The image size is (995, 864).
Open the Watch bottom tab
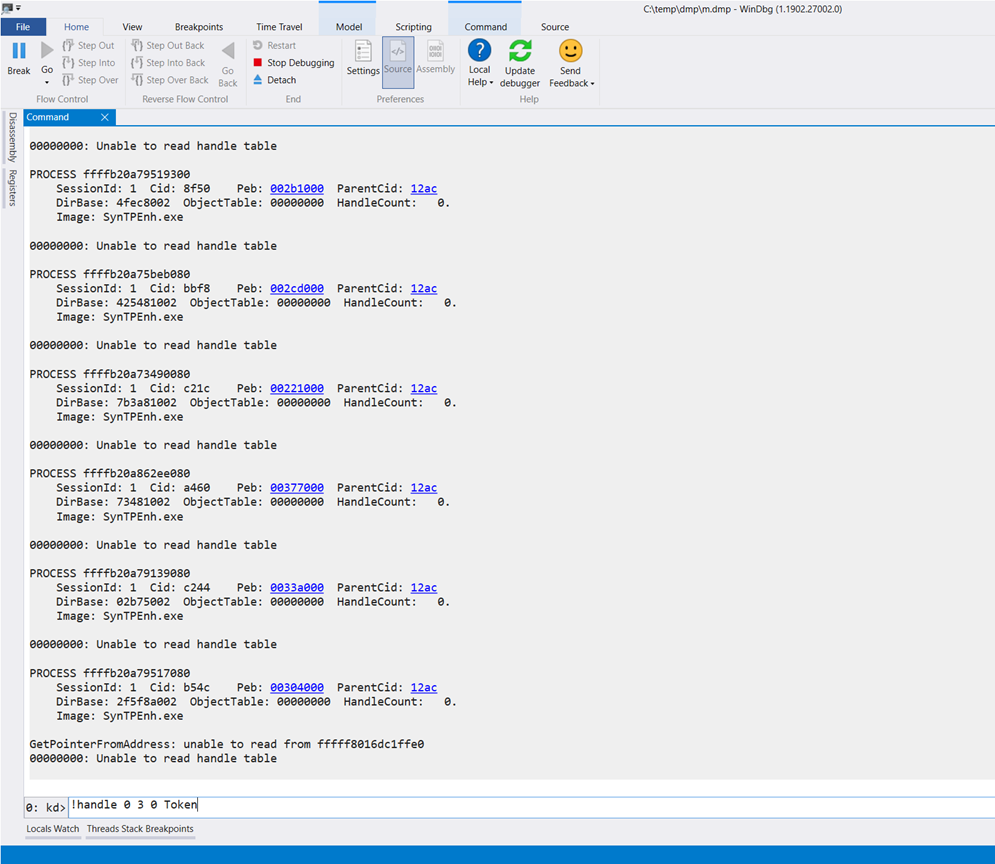tap(67, 829)
